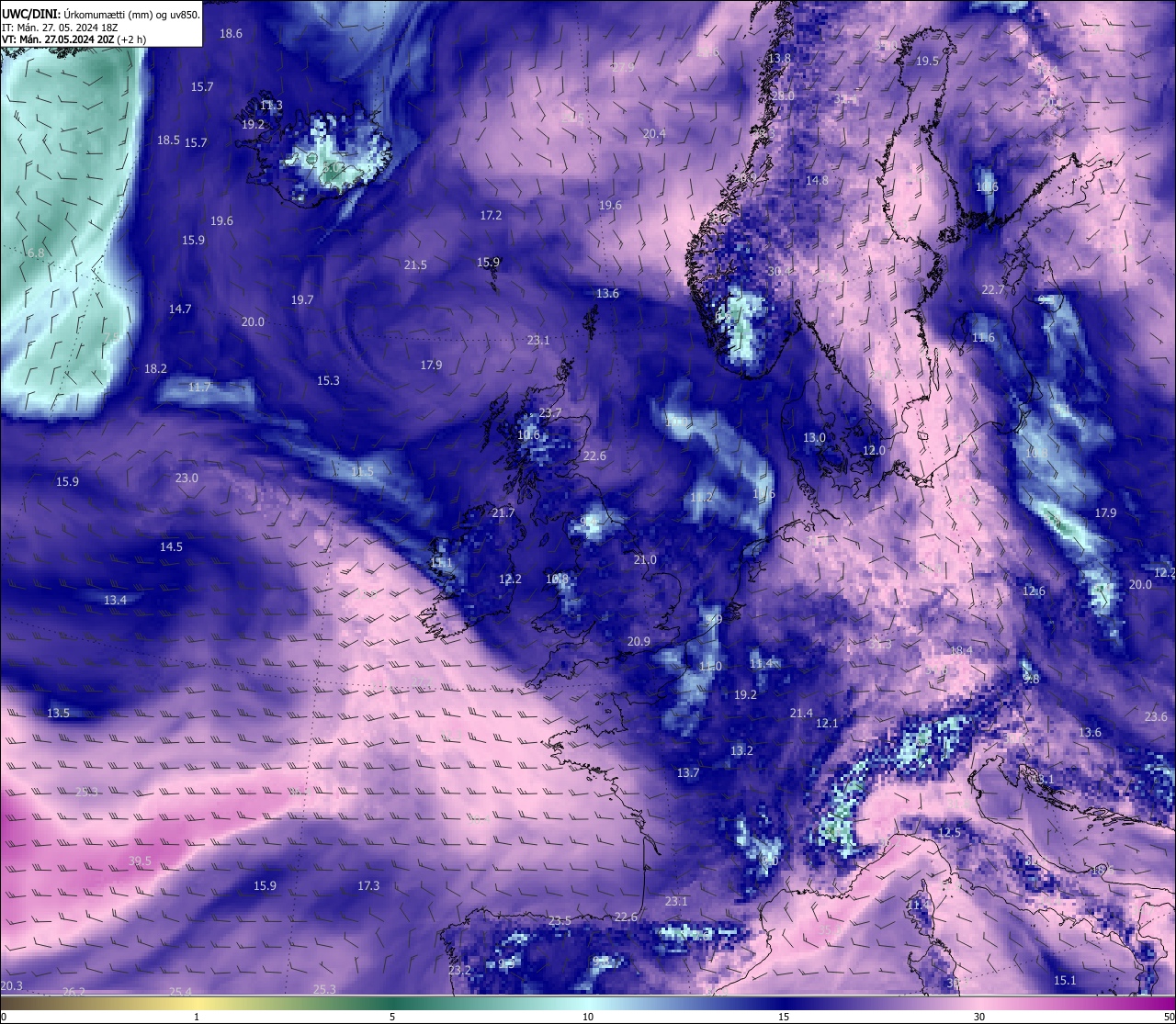Click the 14.7 map value
The image size is (1176, 1024).
(180, 309)
